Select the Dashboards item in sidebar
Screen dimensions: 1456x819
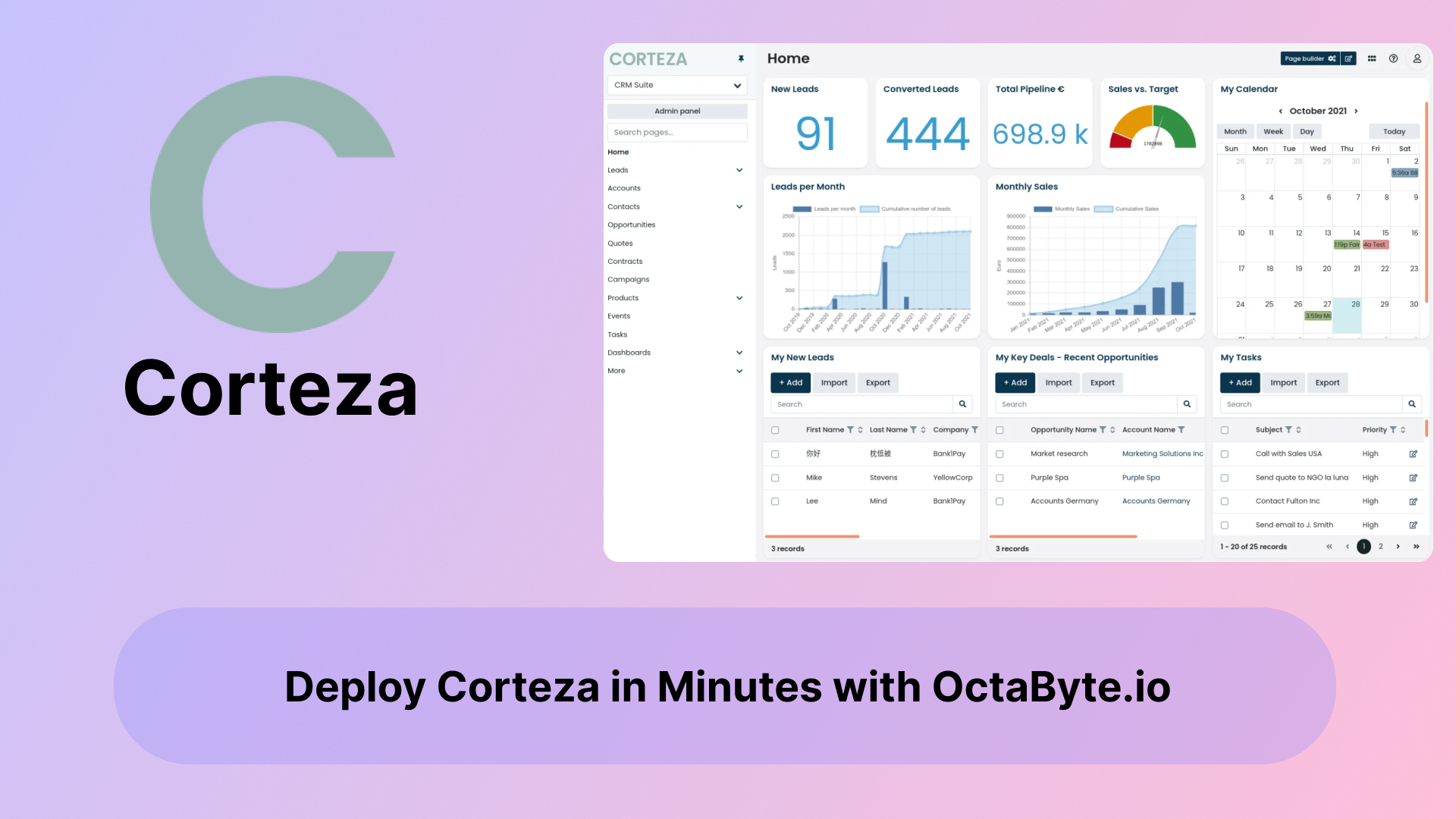[628, 352]
